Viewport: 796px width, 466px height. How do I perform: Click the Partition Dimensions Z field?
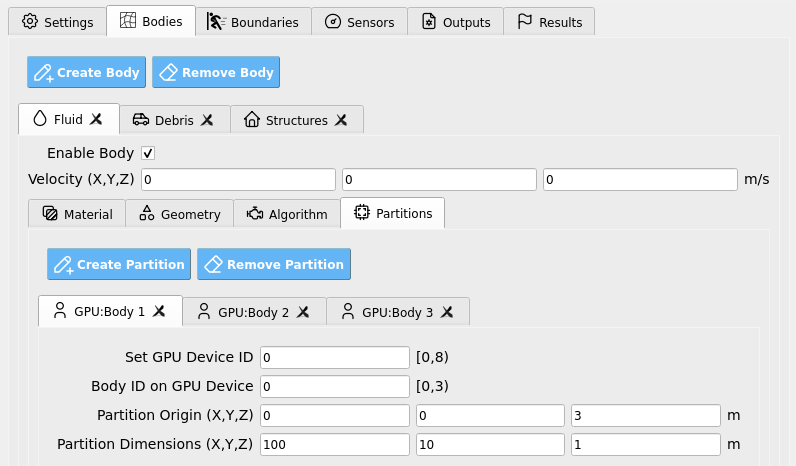click(646, 445)
